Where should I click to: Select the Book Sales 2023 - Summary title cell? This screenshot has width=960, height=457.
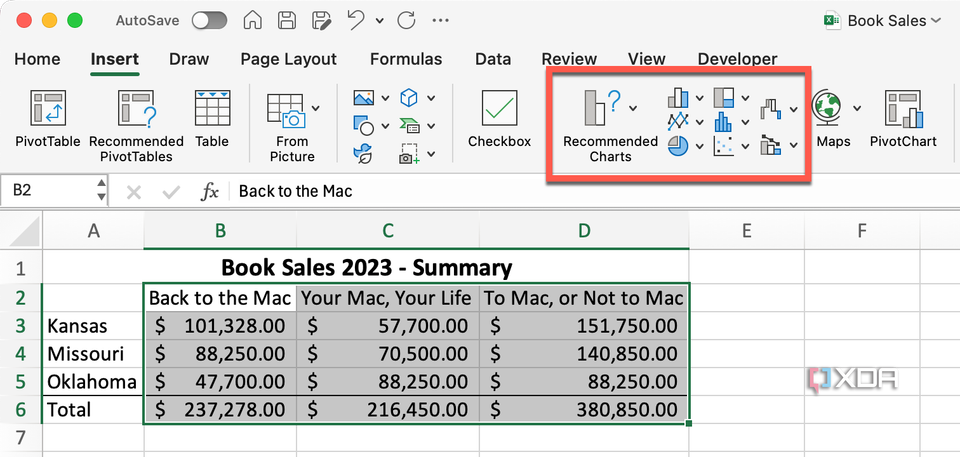click(366, 268)
